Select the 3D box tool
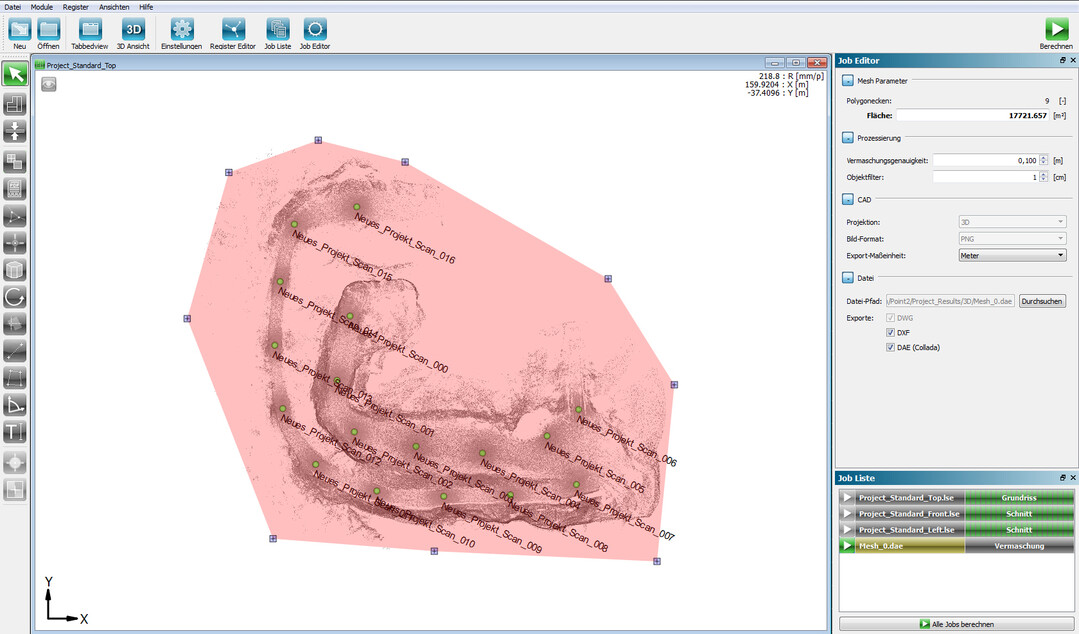1079x634 pixels. pyautogui.click(x=15, y=270)
